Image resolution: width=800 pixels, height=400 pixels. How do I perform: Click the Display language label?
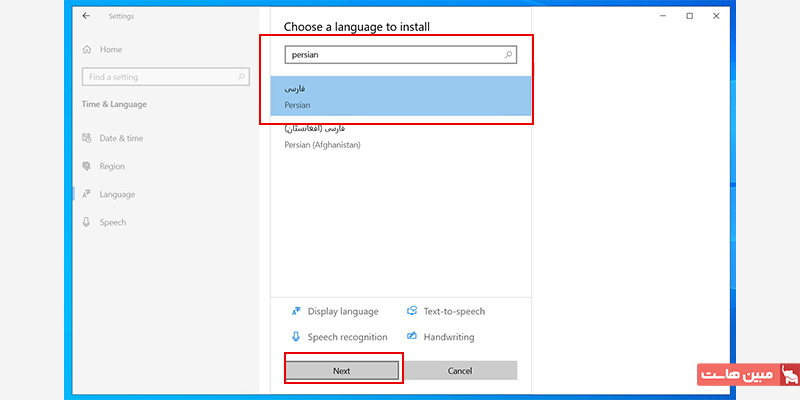tap(343, 311)
